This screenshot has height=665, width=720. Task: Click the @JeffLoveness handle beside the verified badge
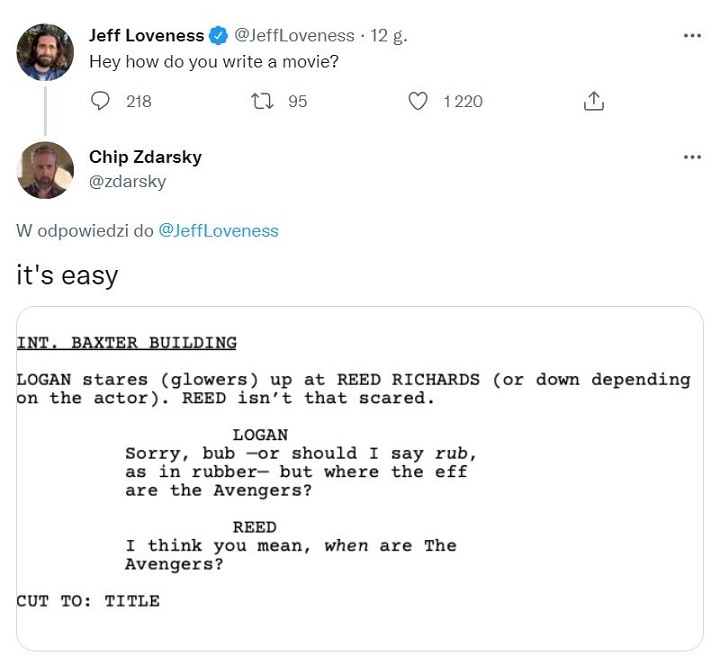click(x=294, y=36)
